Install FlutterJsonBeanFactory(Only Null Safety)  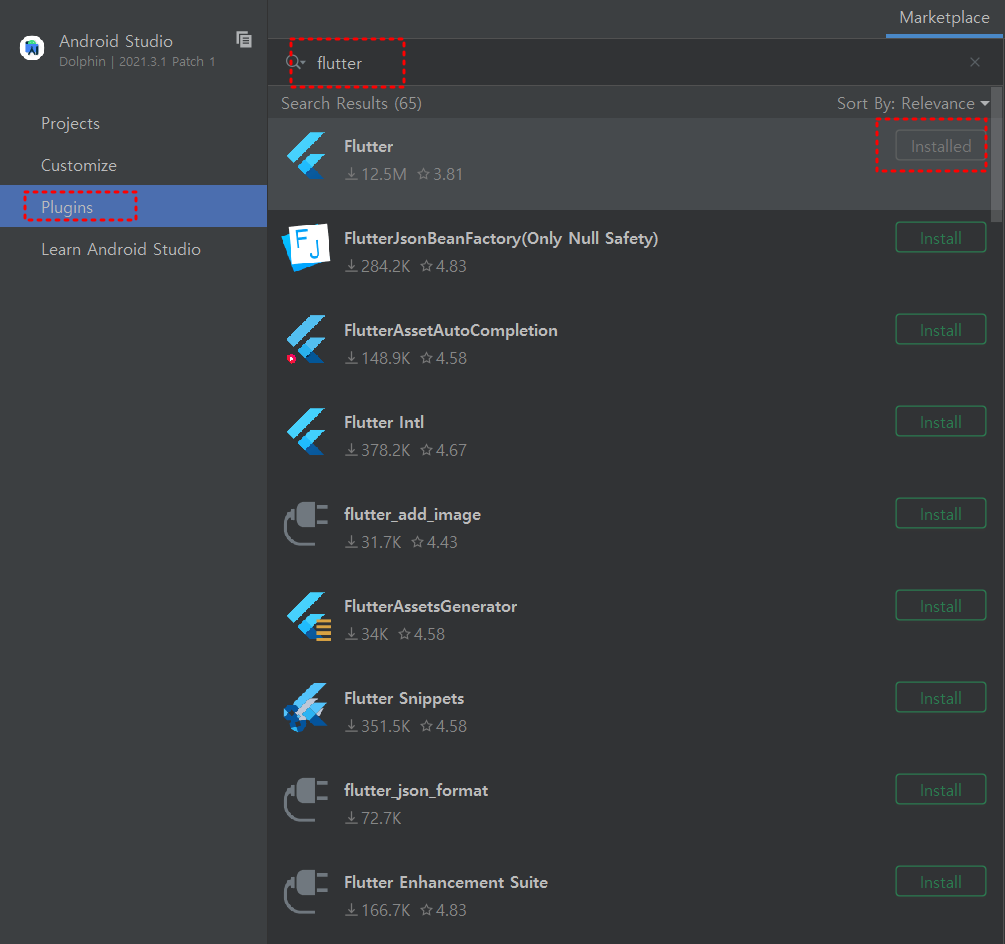tap(940, 238)
